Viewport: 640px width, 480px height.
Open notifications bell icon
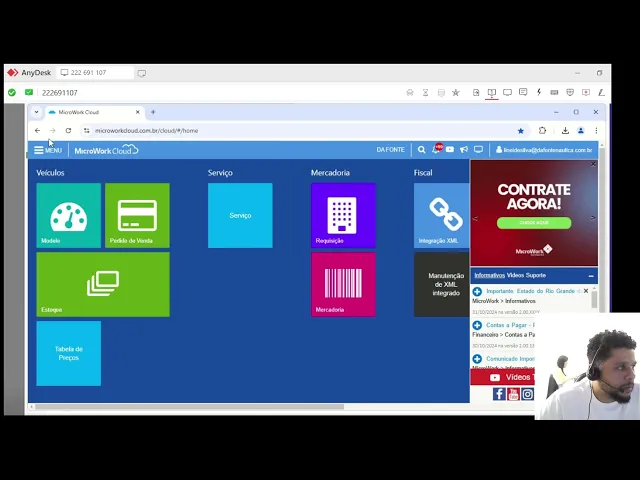coord(436,149)
